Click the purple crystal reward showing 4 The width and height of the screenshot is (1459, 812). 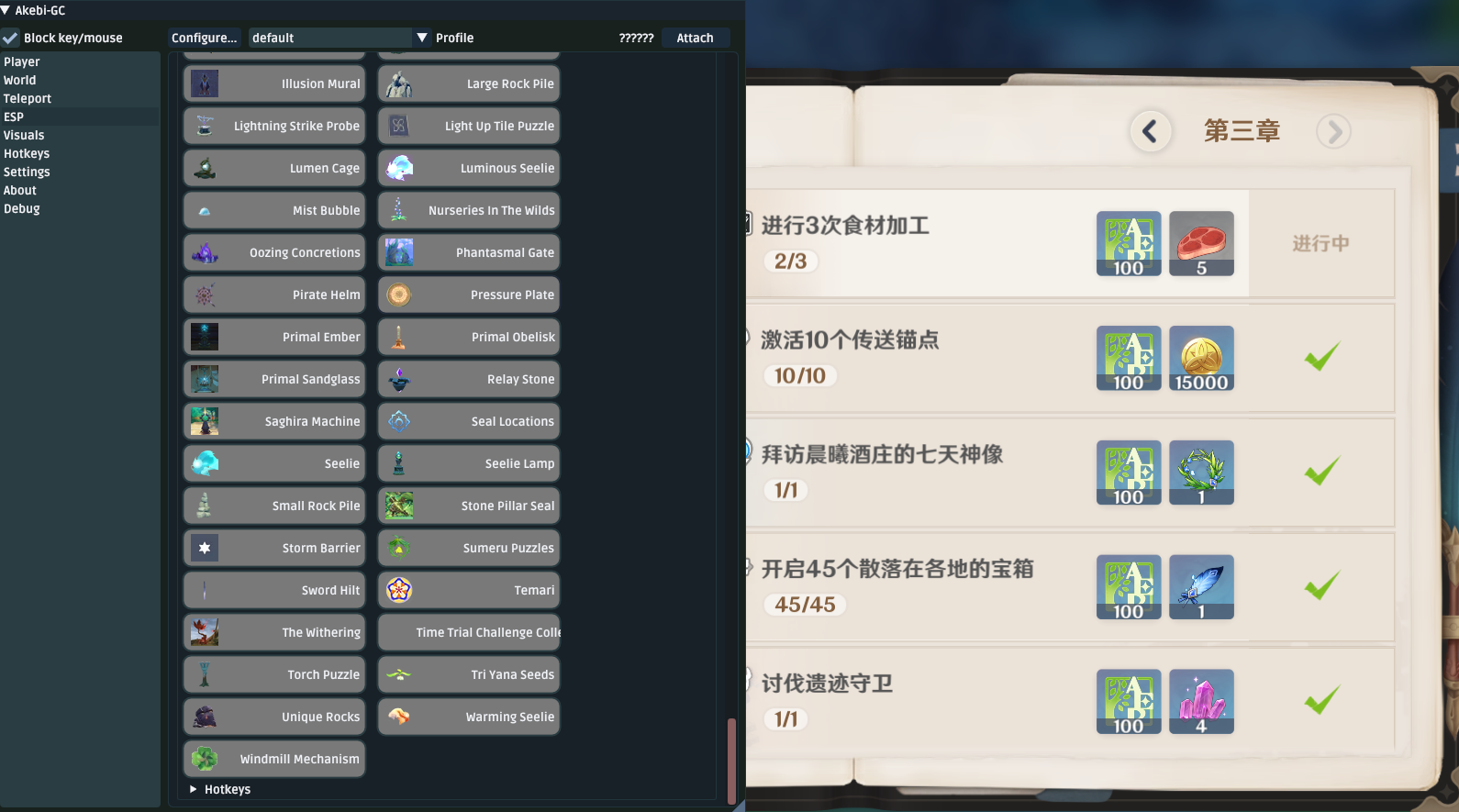coord(1201,701)
